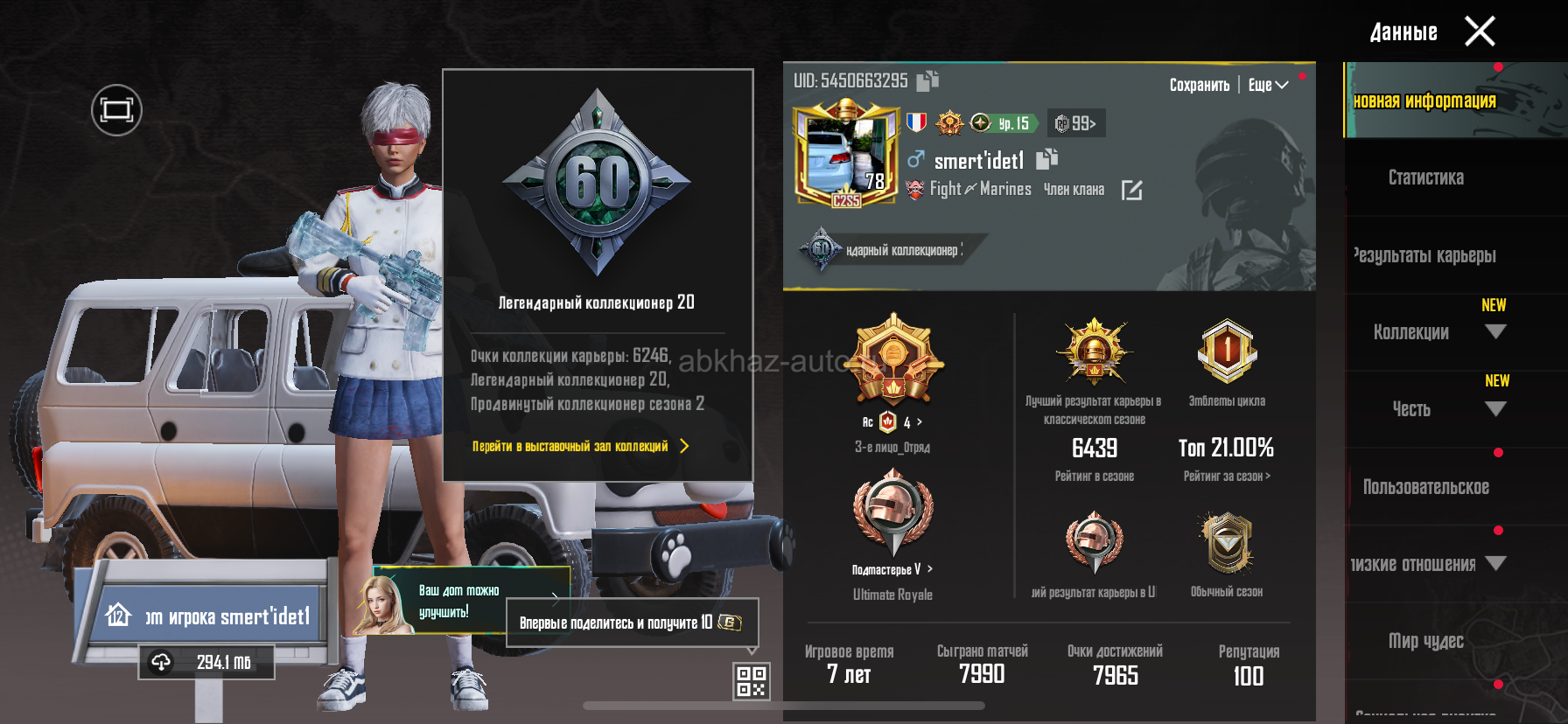Open the Результаты карьеры tab
Image resolution: width=1568 pixels, height=724 pixels.
pos(1426,255)
